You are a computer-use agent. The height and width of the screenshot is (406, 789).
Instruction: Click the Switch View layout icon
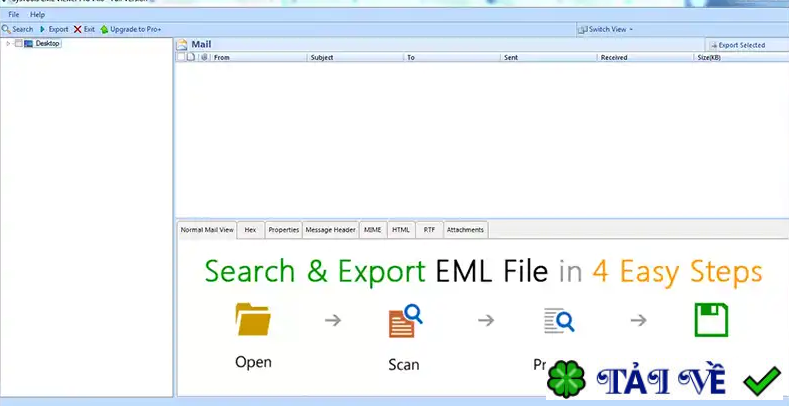583,30
